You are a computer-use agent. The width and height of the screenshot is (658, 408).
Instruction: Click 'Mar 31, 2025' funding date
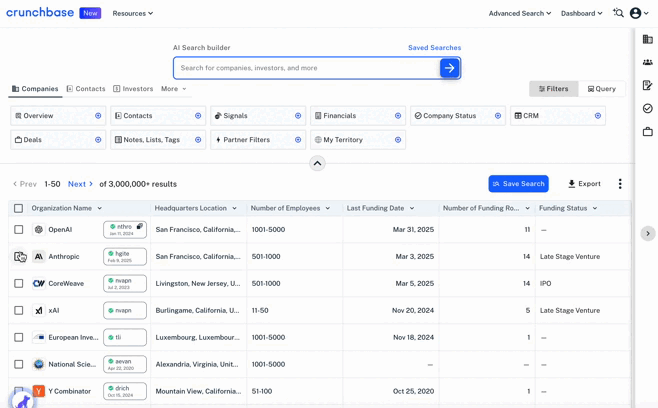coord(413,230)
